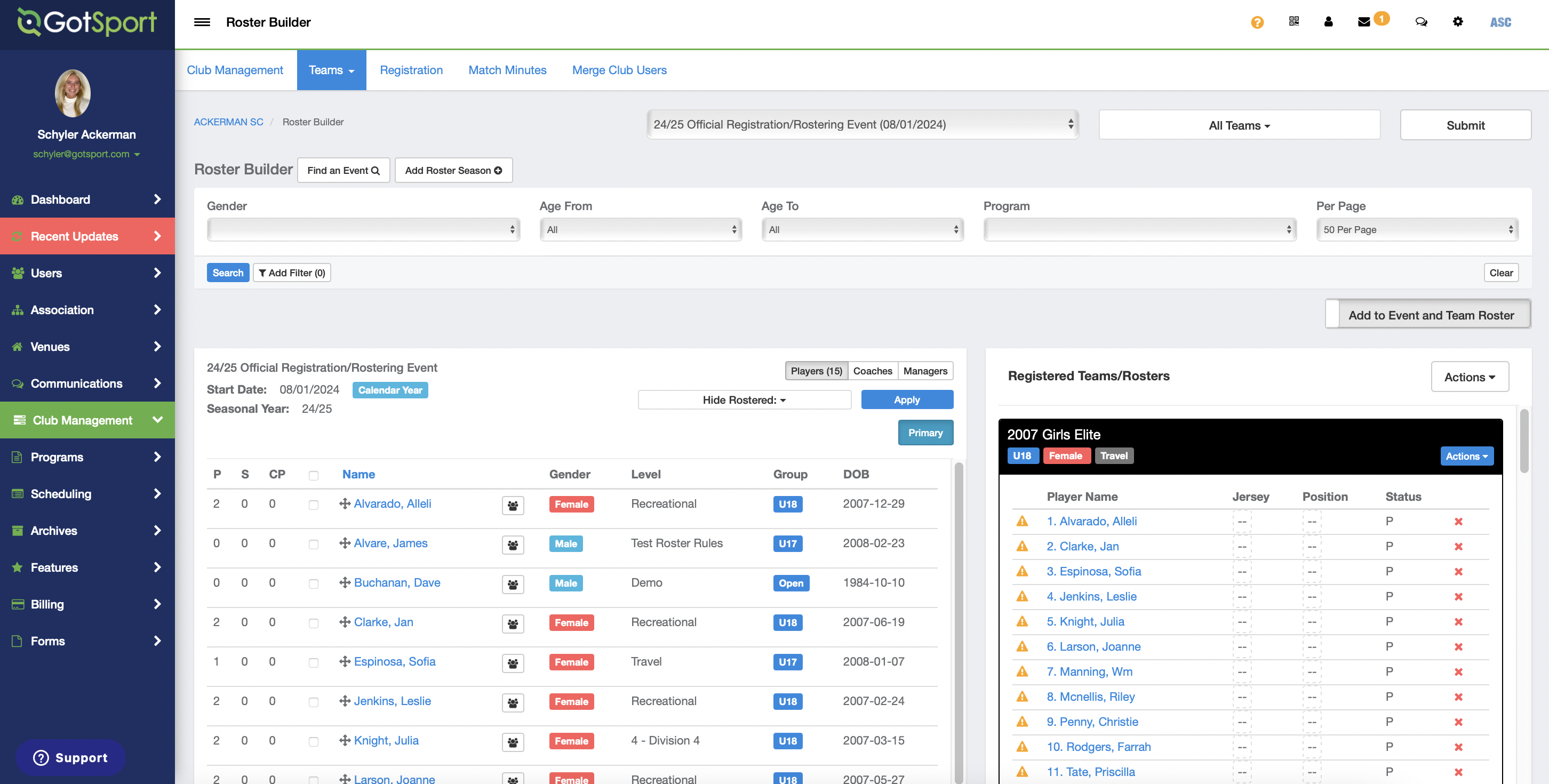This screenshot has height=784, width=1549.
Task: Toggle the select-all checkbox in Name header
Action: click(x=313, y=476)
